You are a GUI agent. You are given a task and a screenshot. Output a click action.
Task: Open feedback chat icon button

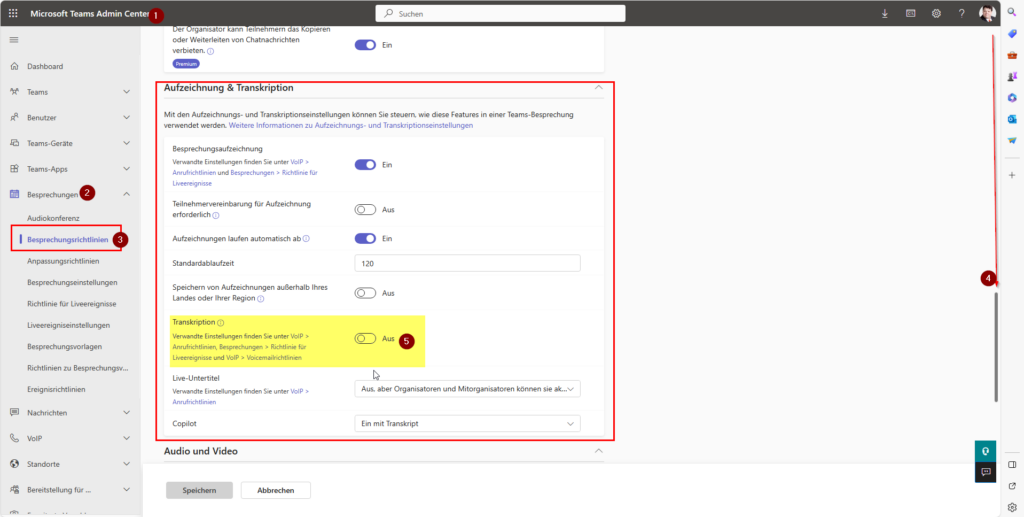(985, 471)
